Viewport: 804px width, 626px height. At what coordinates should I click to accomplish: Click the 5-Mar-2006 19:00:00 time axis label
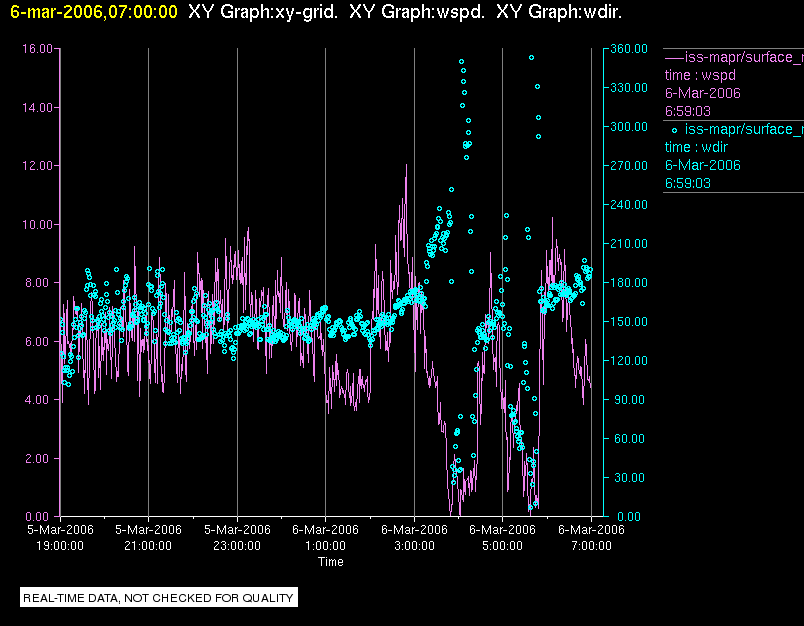[x=60, y=537]
